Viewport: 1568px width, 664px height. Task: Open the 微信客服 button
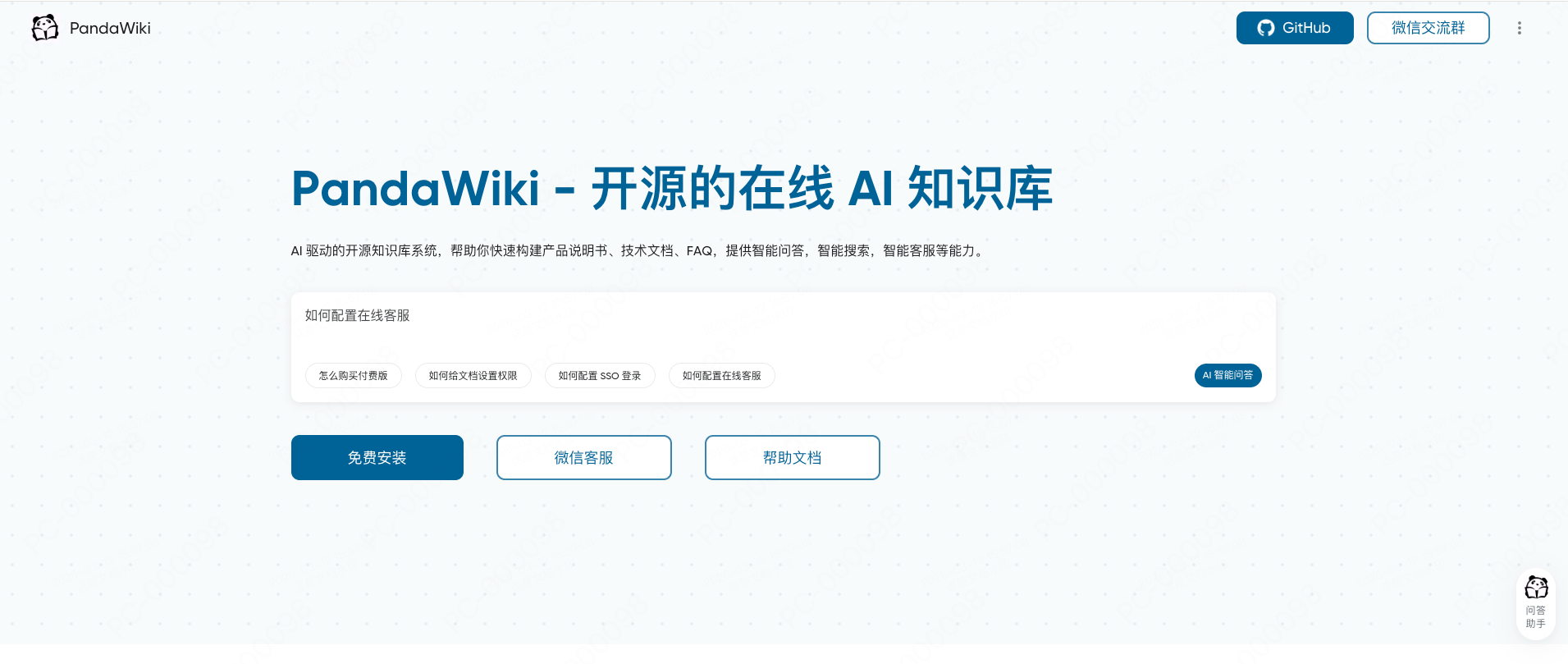click(584, 457)
